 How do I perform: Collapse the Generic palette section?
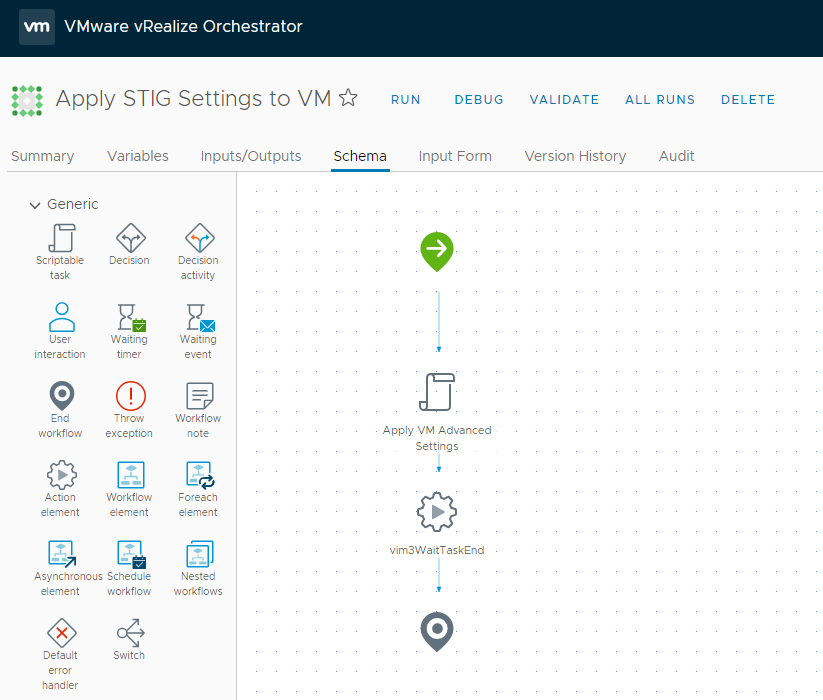click(x=36, y=205)
